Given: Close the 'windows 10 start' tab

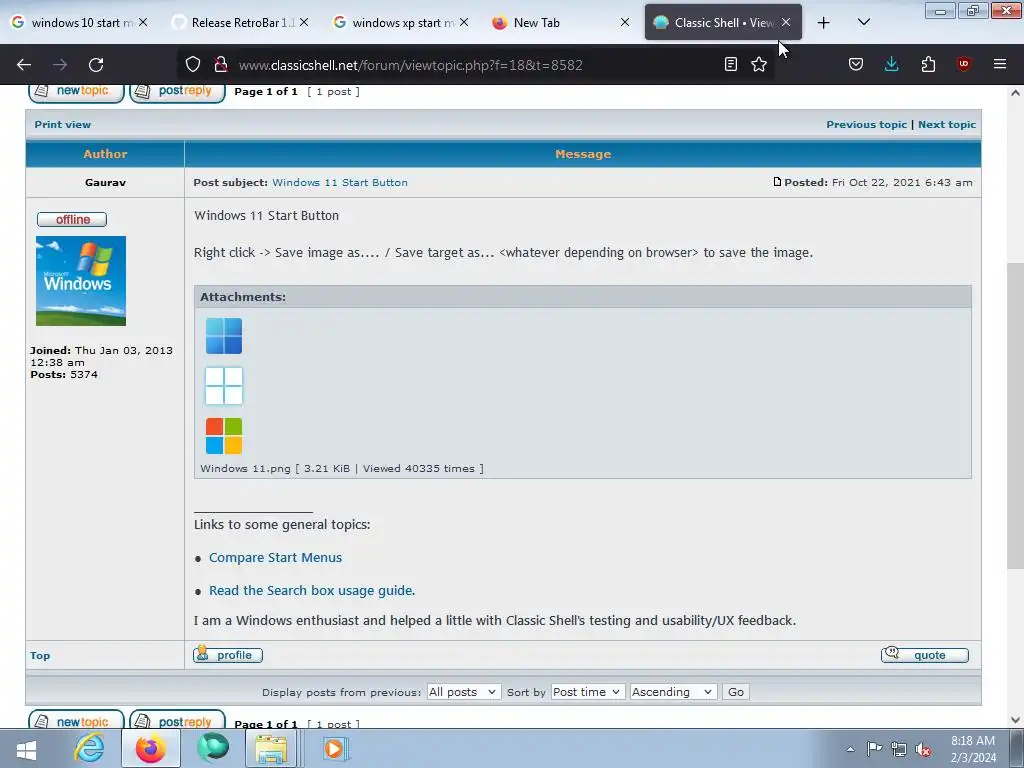Looking at the screenshot, I should pyautogui.click(x=143, y=22).
